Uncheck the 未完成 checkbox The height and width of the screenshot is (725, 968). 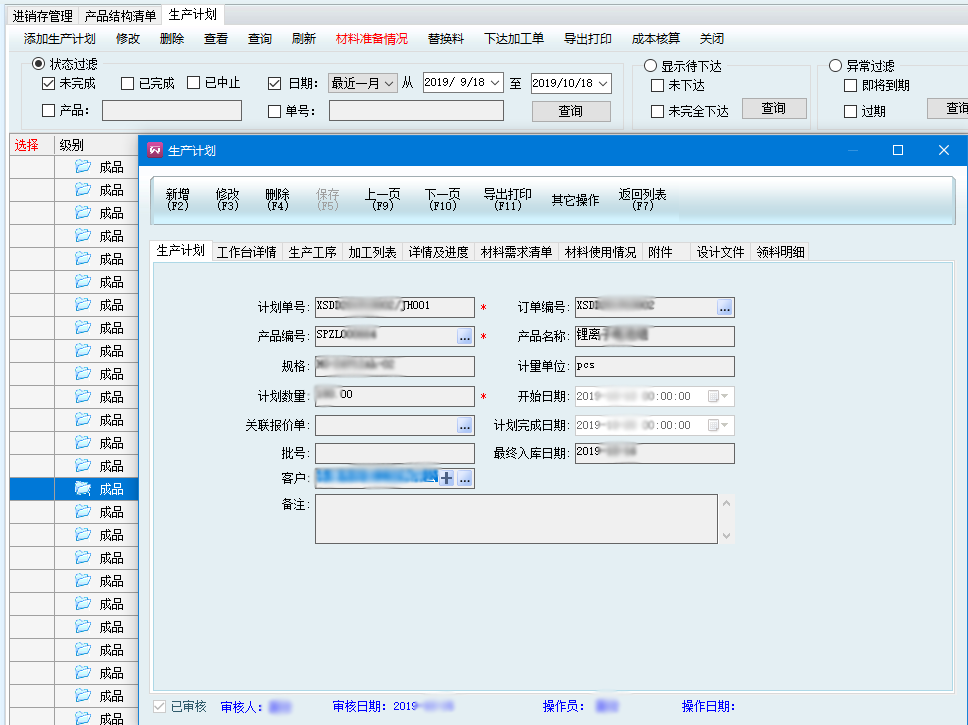click(x=48, y=83)
